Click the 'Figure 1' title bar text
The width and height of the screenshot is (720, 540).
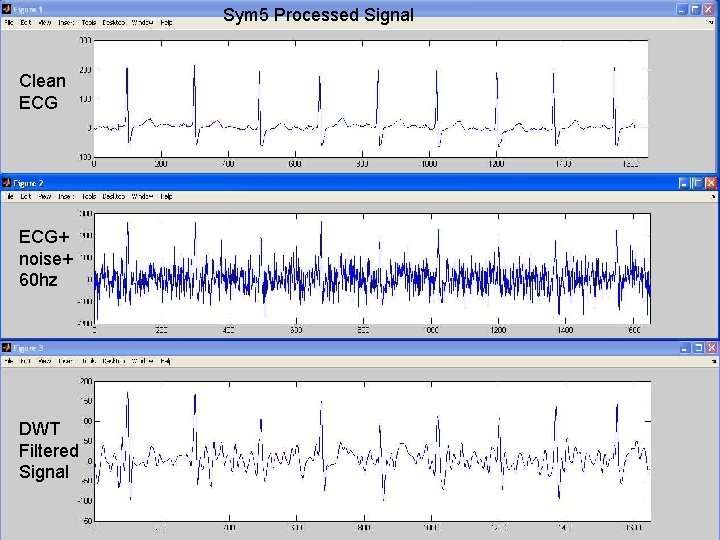point(28,9)
